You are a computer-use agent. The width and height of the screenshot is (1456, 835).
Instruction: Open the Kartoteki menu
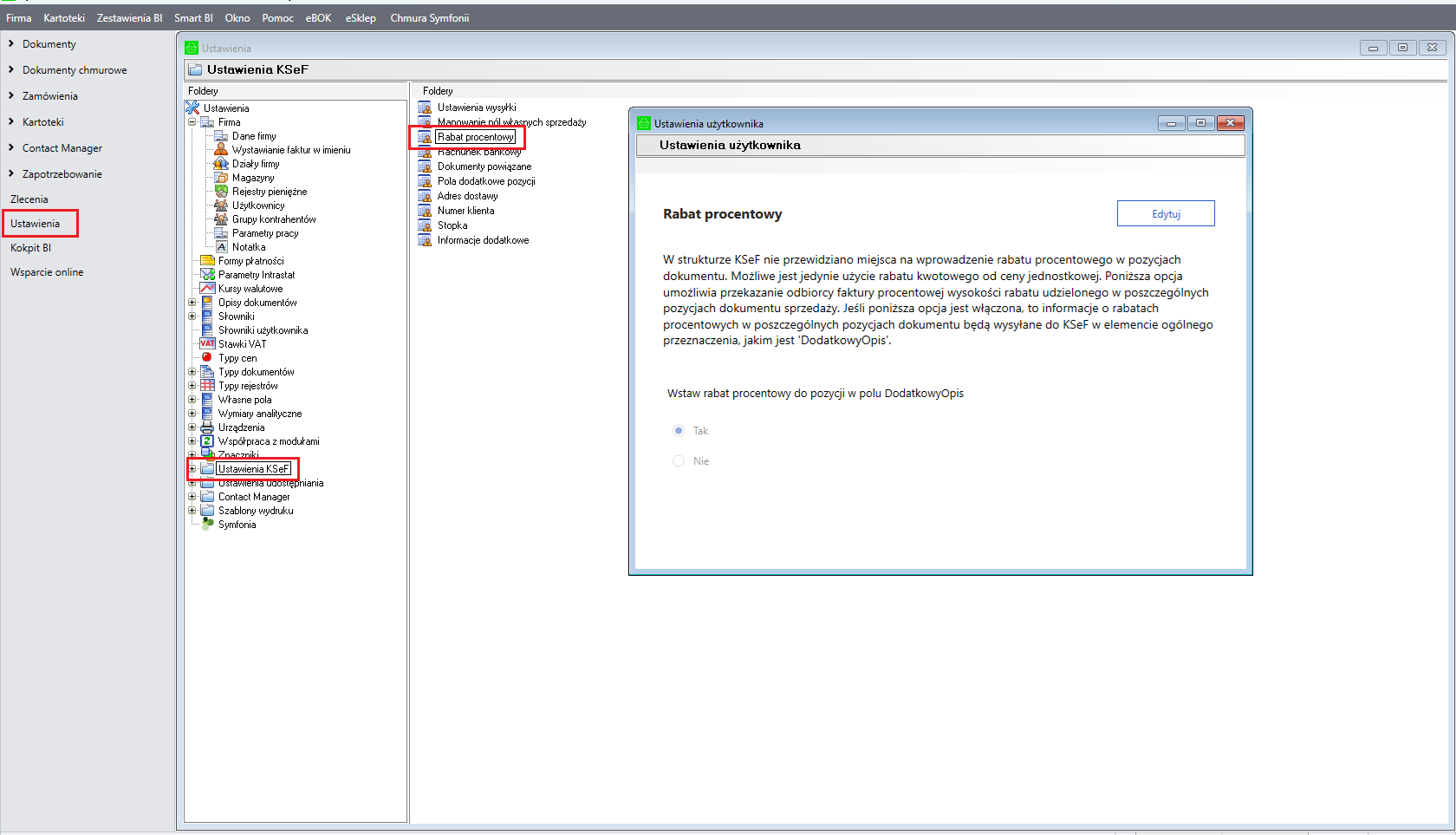tap(64, 18)
